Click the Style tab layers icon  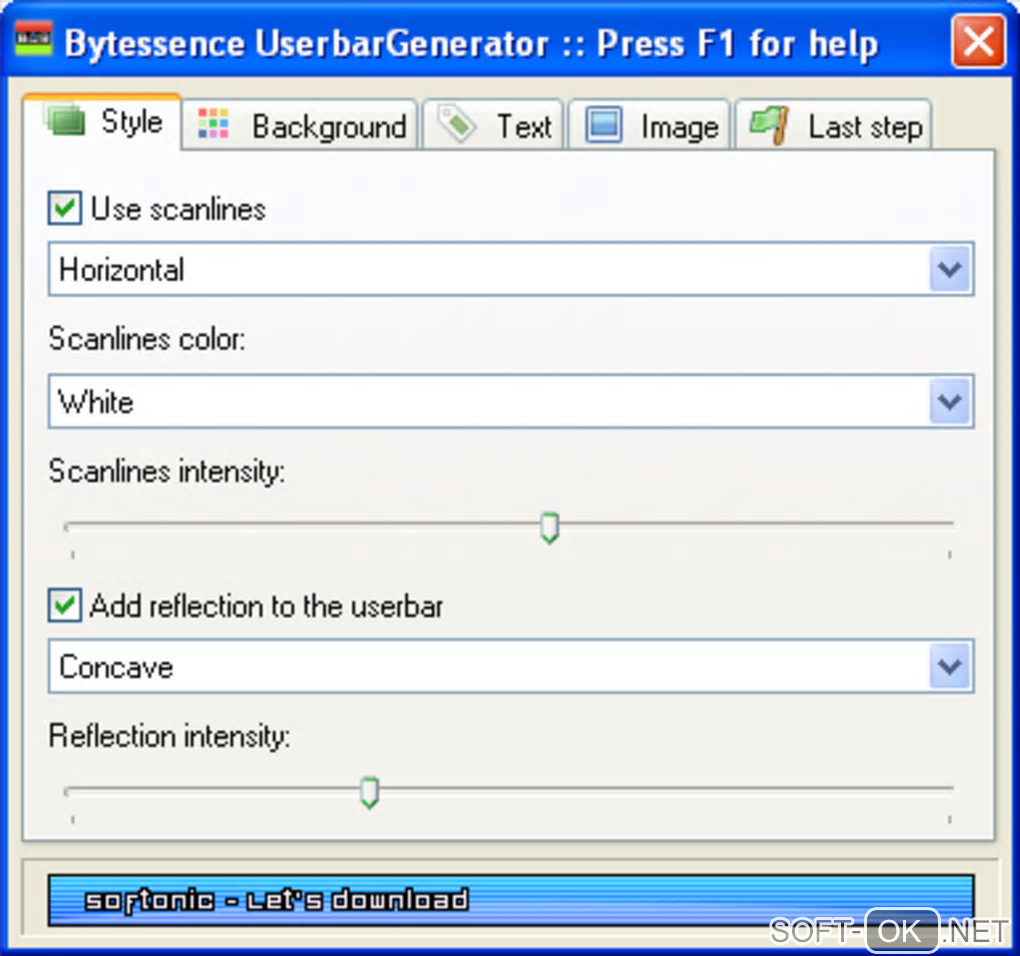click(x=67, y=122)
